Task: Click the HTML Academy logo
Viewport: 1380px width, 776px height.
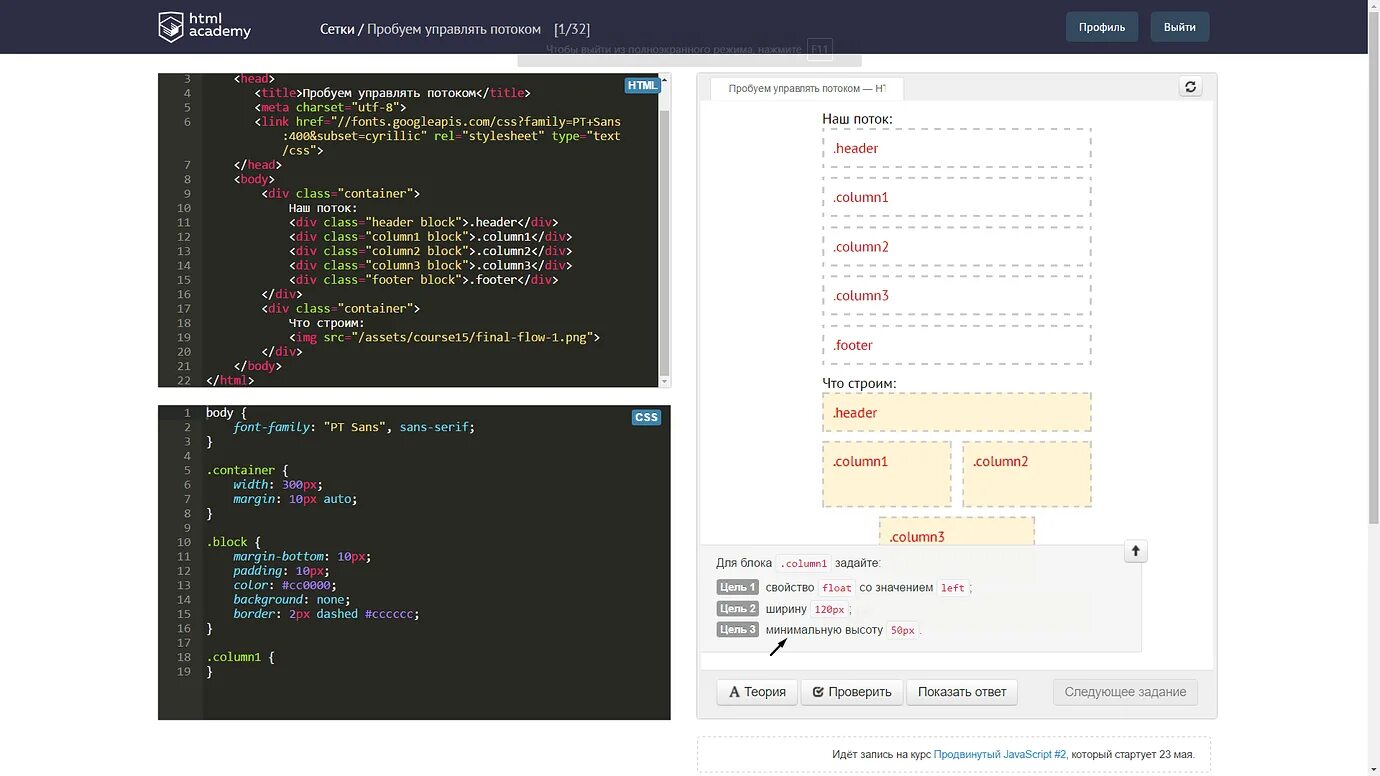Action: 205,27
